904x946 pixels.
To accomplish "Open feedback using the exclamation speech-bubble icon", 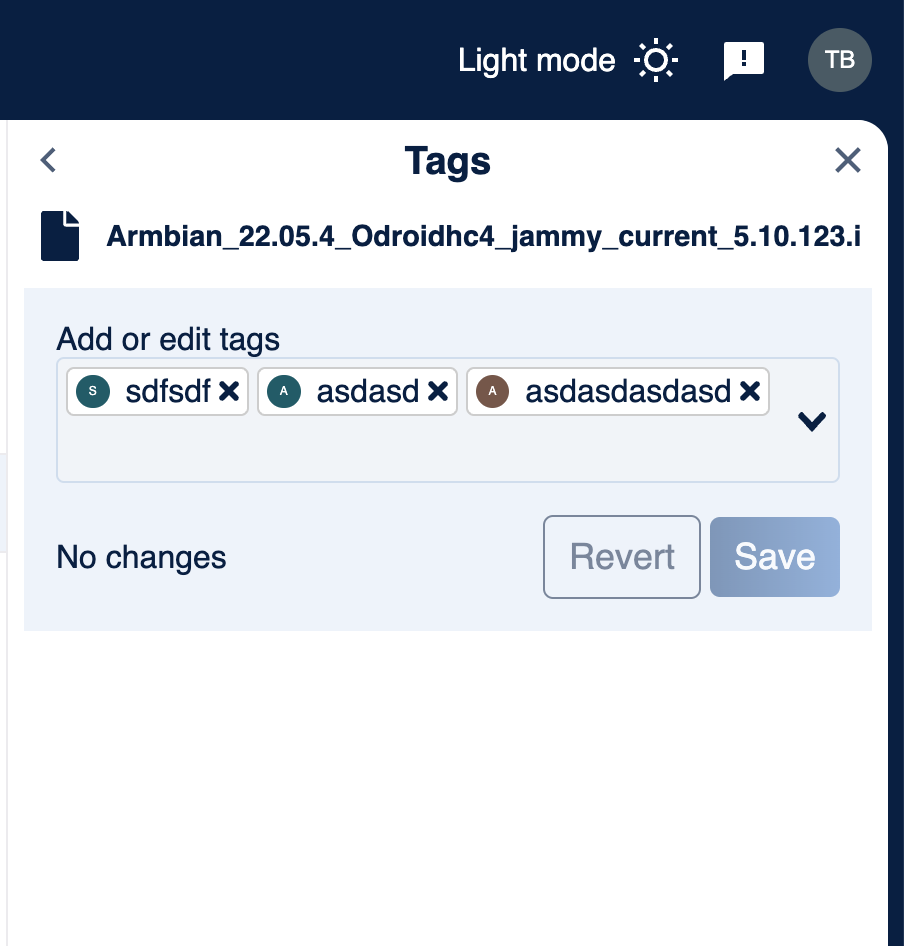I will tap(743, 60).
